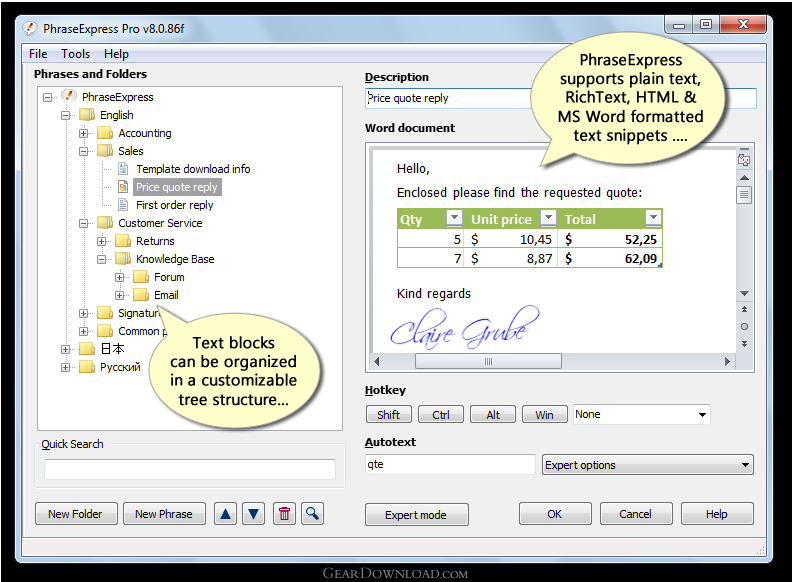
Task: Click the horizontal scrollbar thumb in document
Action: pyautogui.click(x=488, y=361)
